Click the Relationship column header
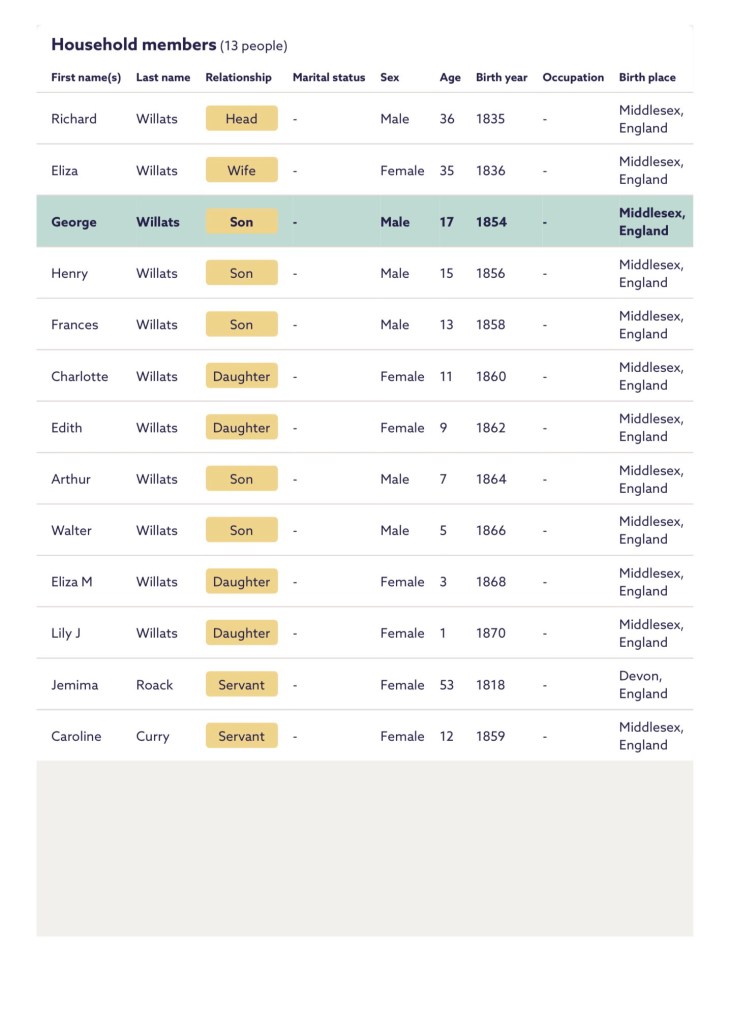 point(238,78)
